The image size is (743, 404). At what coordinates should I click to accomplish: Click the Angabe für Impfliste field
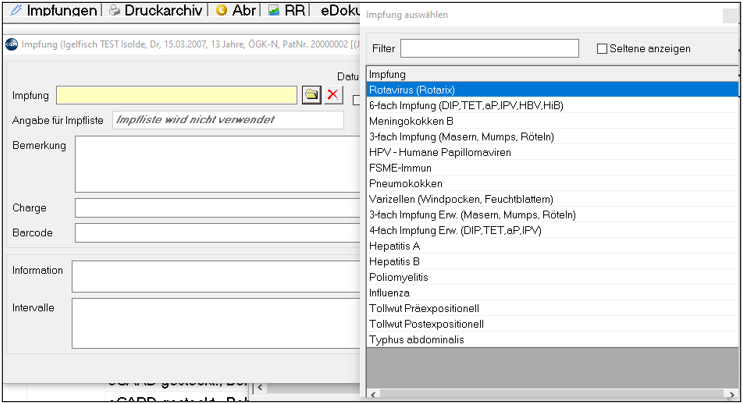click(x=228, y=120)
